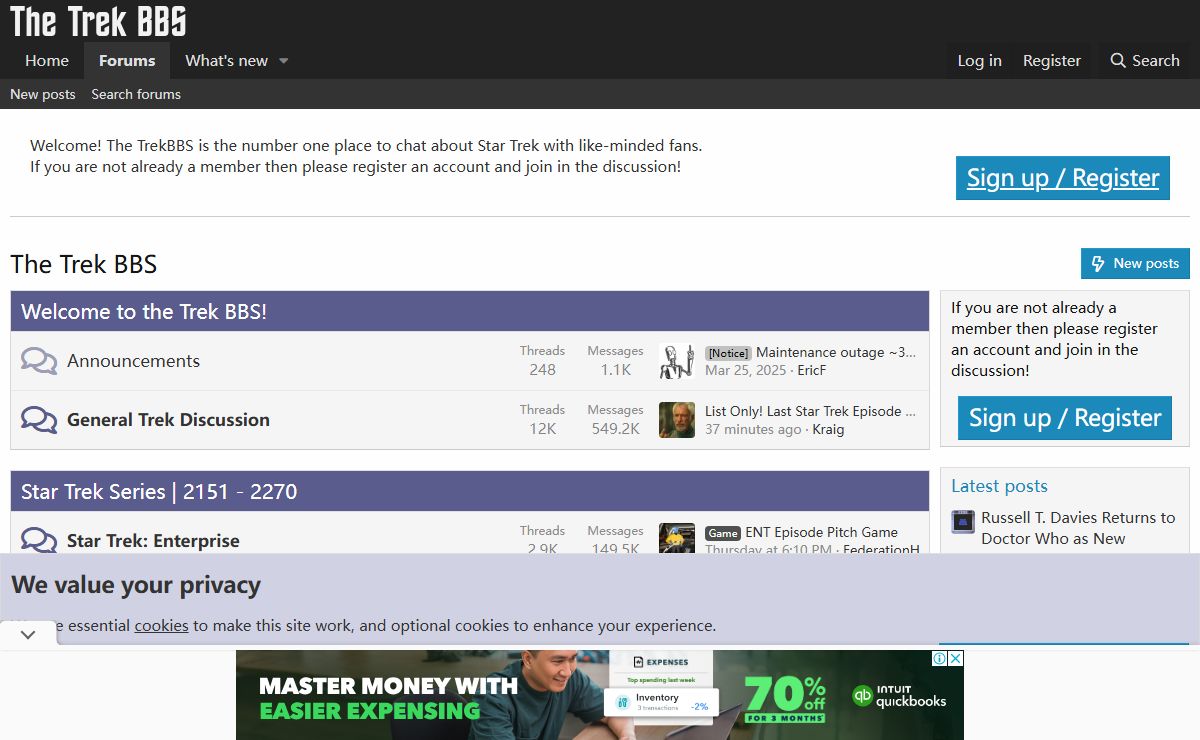Screen dimensions: 1200x740
Task: Open the List Only! Last Star Trek Episode thread
Action: [810, 411]
